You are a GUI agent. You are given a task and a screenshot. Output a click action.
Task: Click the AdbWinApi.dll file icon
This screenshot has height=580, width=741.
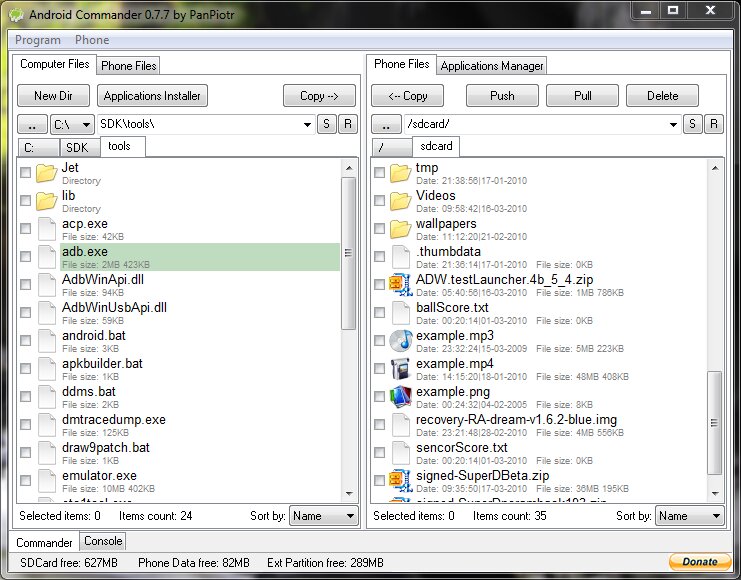[47, 285]
